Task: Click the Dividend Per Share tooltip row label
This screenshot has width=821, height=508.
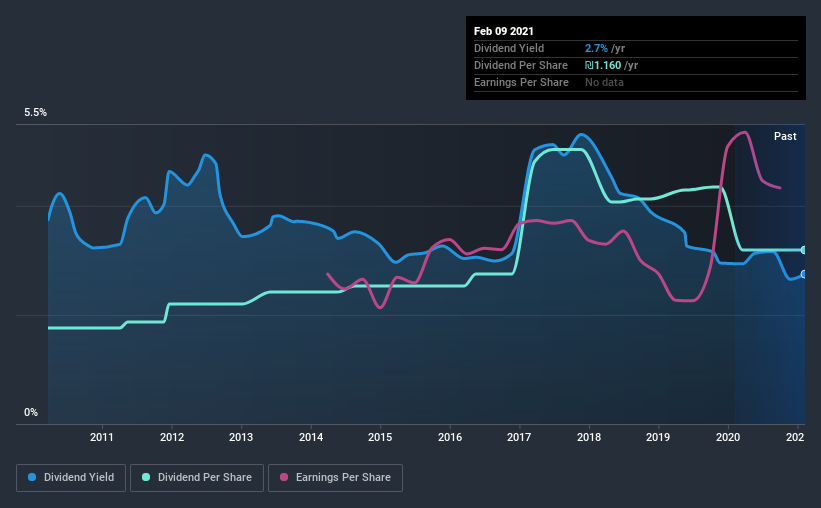Action: pyautogui.click(x=520, y=65)
